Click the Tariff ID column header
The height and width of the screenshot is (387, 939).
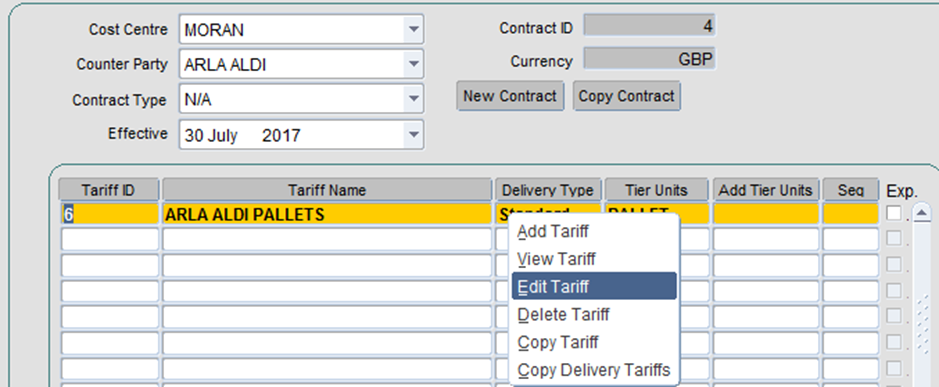click(108, 190)
